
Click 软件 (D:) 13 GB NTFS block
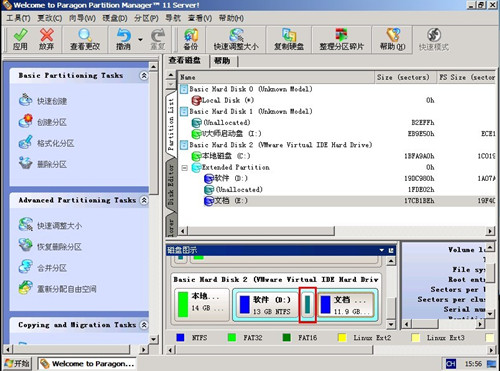[x=266, y=305]
